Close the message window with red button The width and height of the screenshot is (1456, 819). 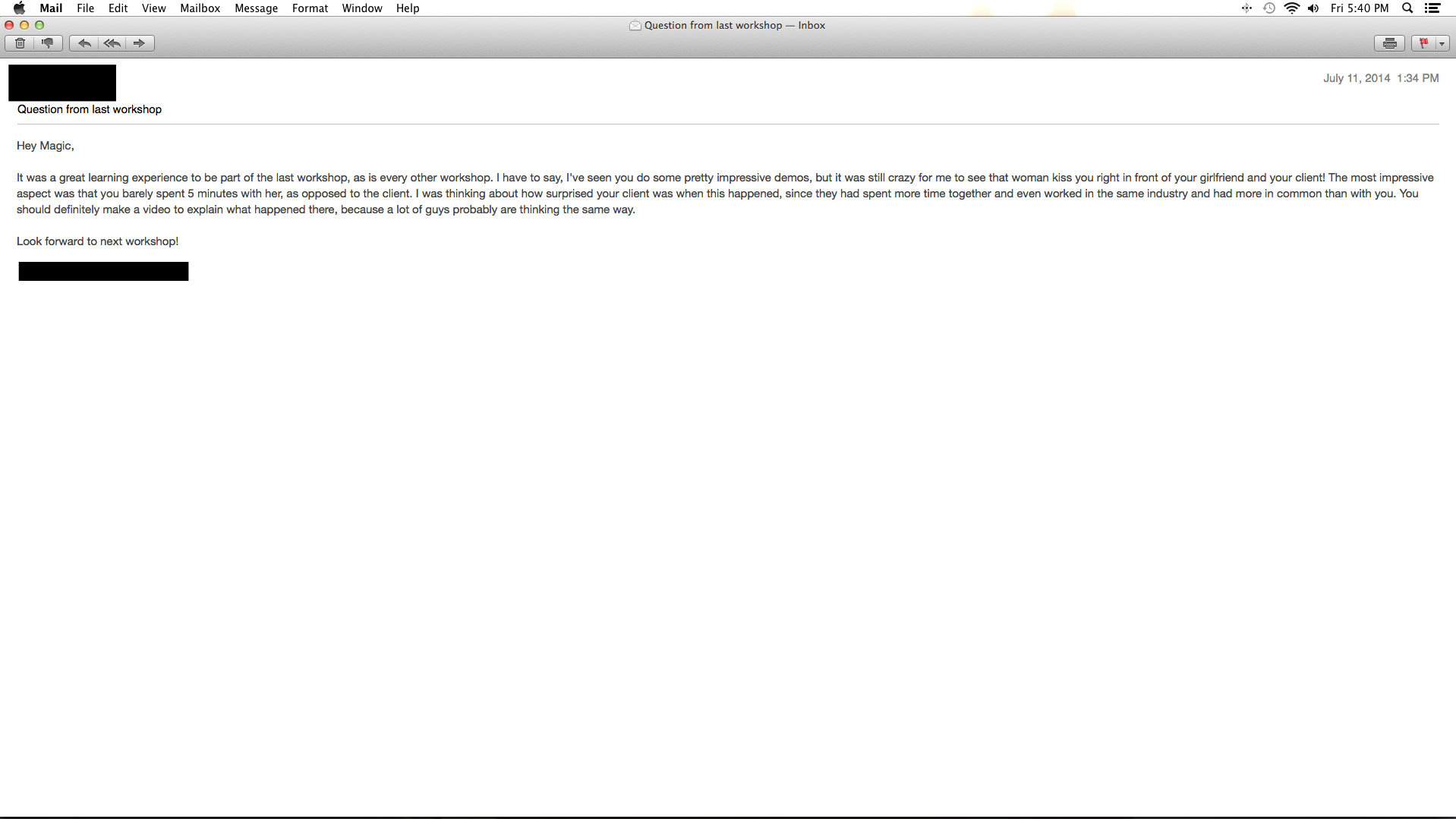pyautogui.click(x=9, y=25)
